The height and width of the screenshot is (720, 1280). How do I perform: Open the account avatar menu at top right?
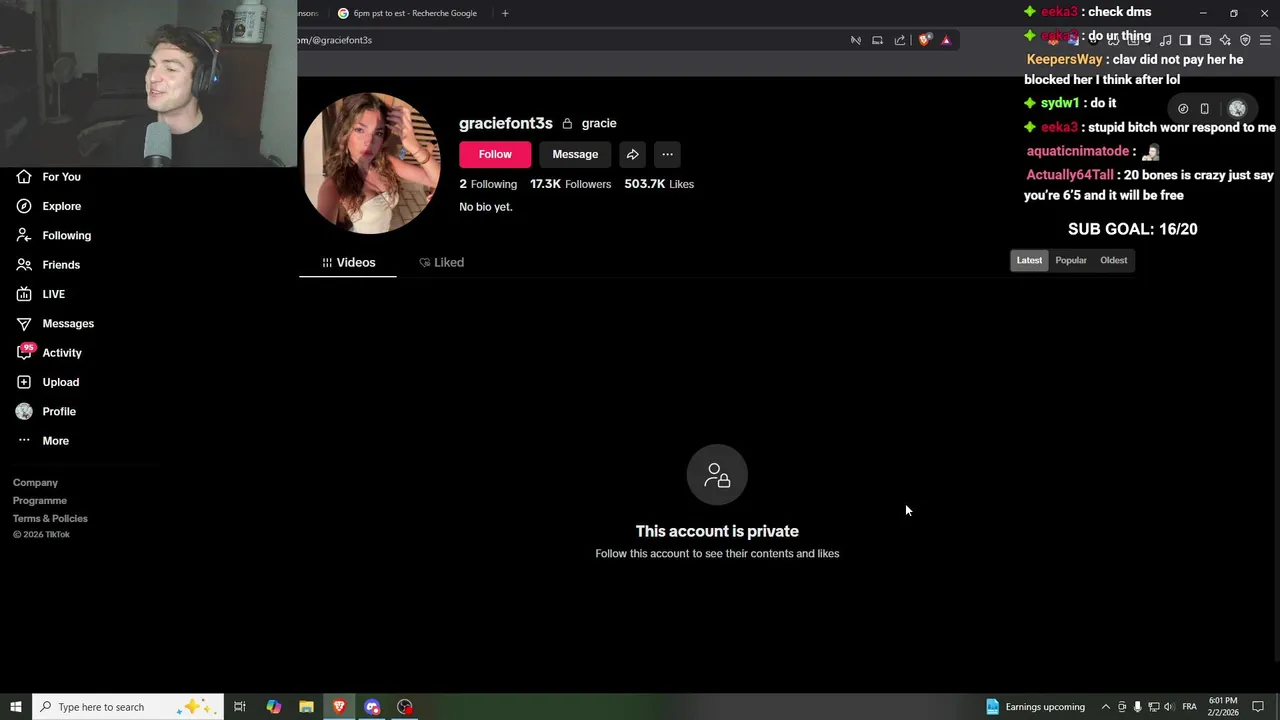pos(1237,109)
